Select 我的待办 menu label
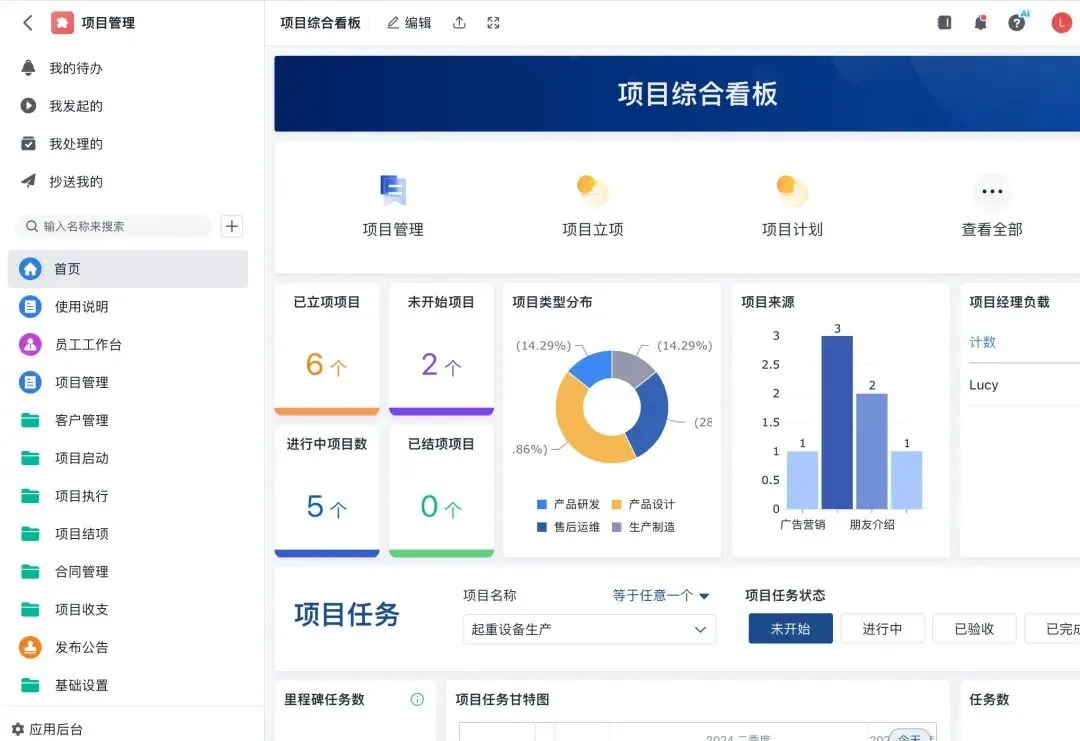The height and width of the screenshot is (741, 1080). point(76,67)
